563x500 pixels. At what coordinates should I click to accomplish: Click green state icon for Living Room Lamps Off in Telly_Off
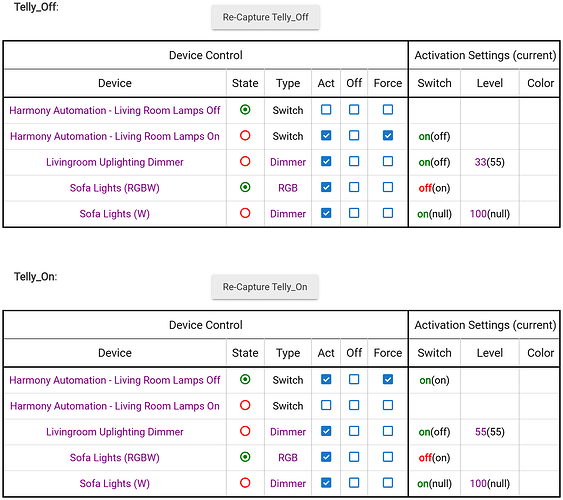[245, 109]
